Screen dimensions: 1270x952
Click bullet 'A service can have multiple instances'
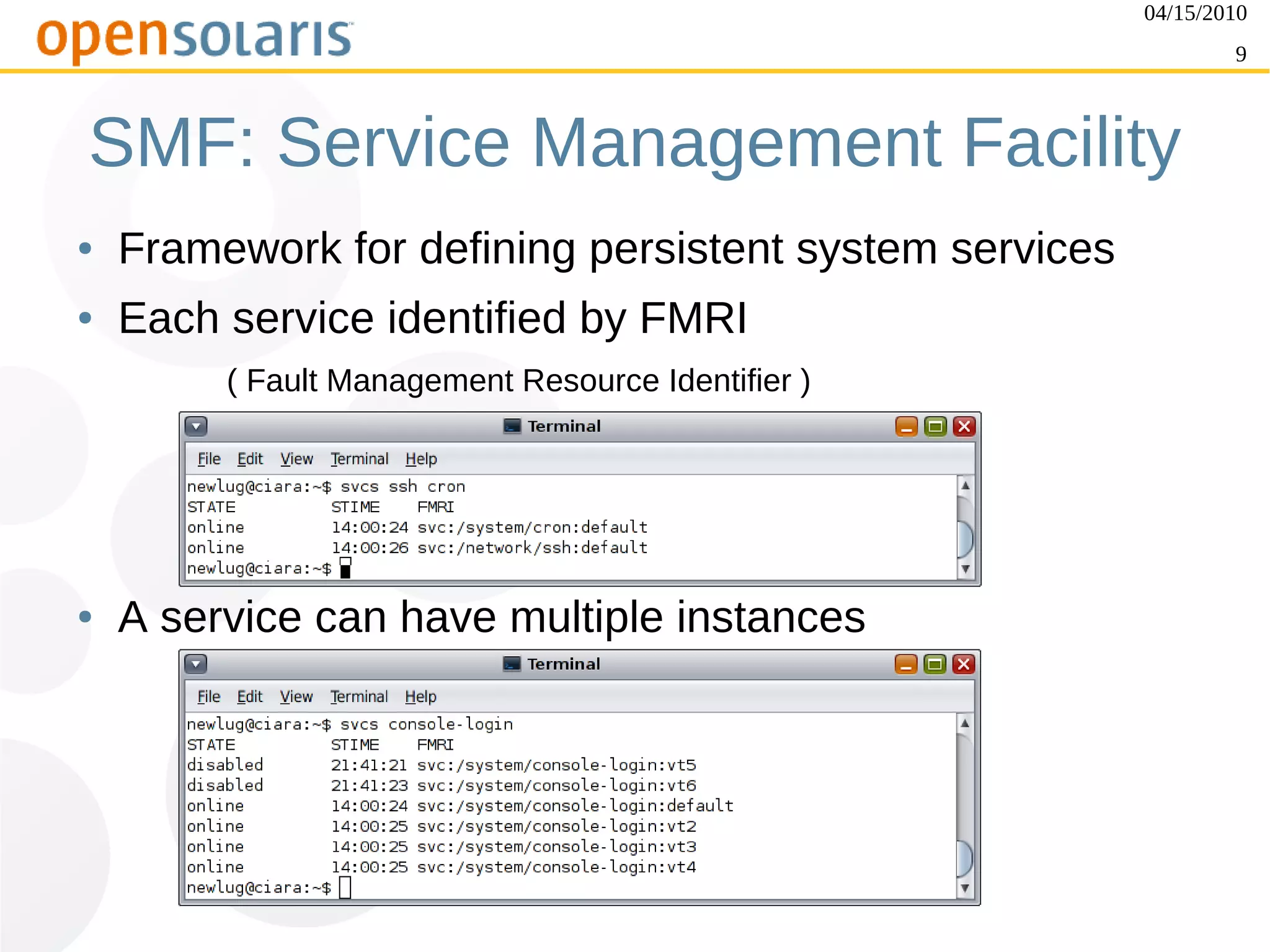point(492,618)
